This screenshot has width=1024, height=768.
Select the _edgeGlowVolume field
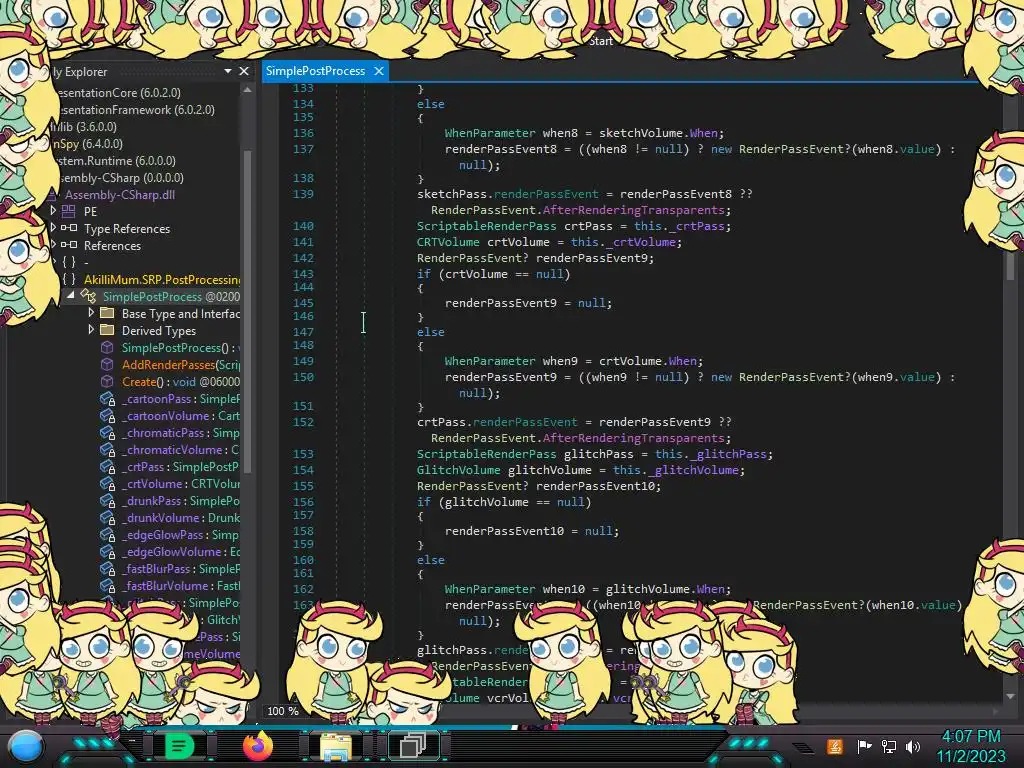pos(180,551)
